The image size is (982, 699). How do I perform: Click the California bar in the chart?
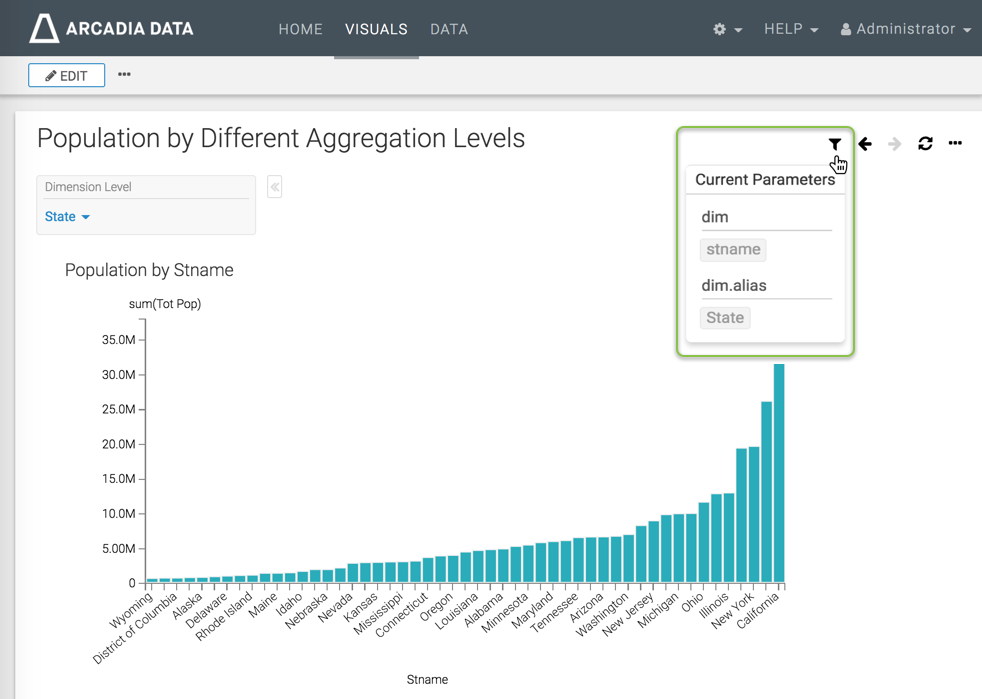779,475
